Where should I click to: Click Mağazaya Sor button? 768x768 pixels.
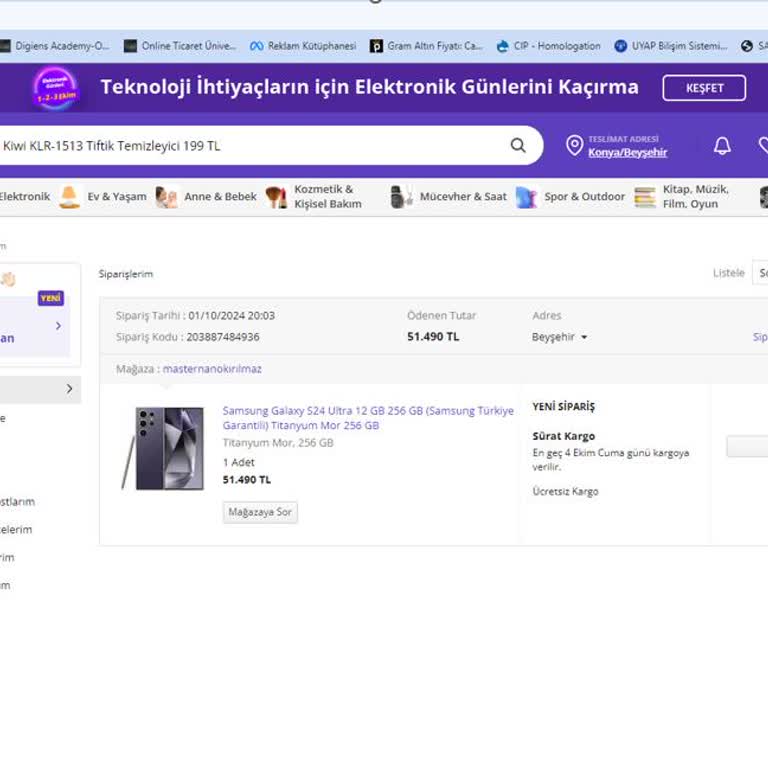click(260, 512)
